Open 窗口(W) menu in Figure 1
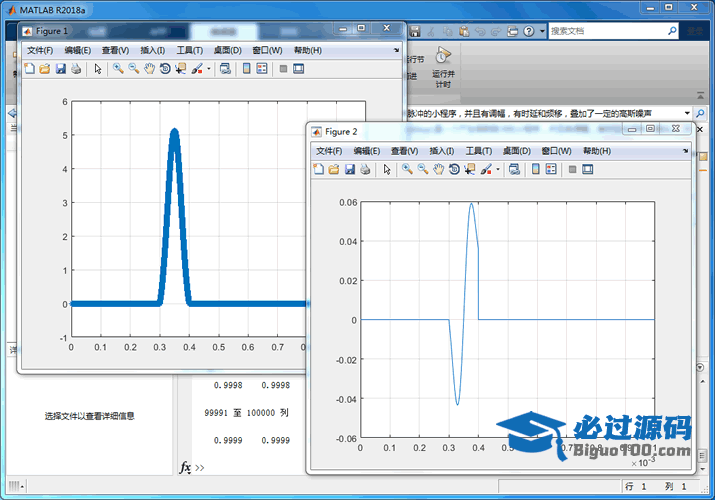This screenshot has height=500, width=715. [267, 51]
